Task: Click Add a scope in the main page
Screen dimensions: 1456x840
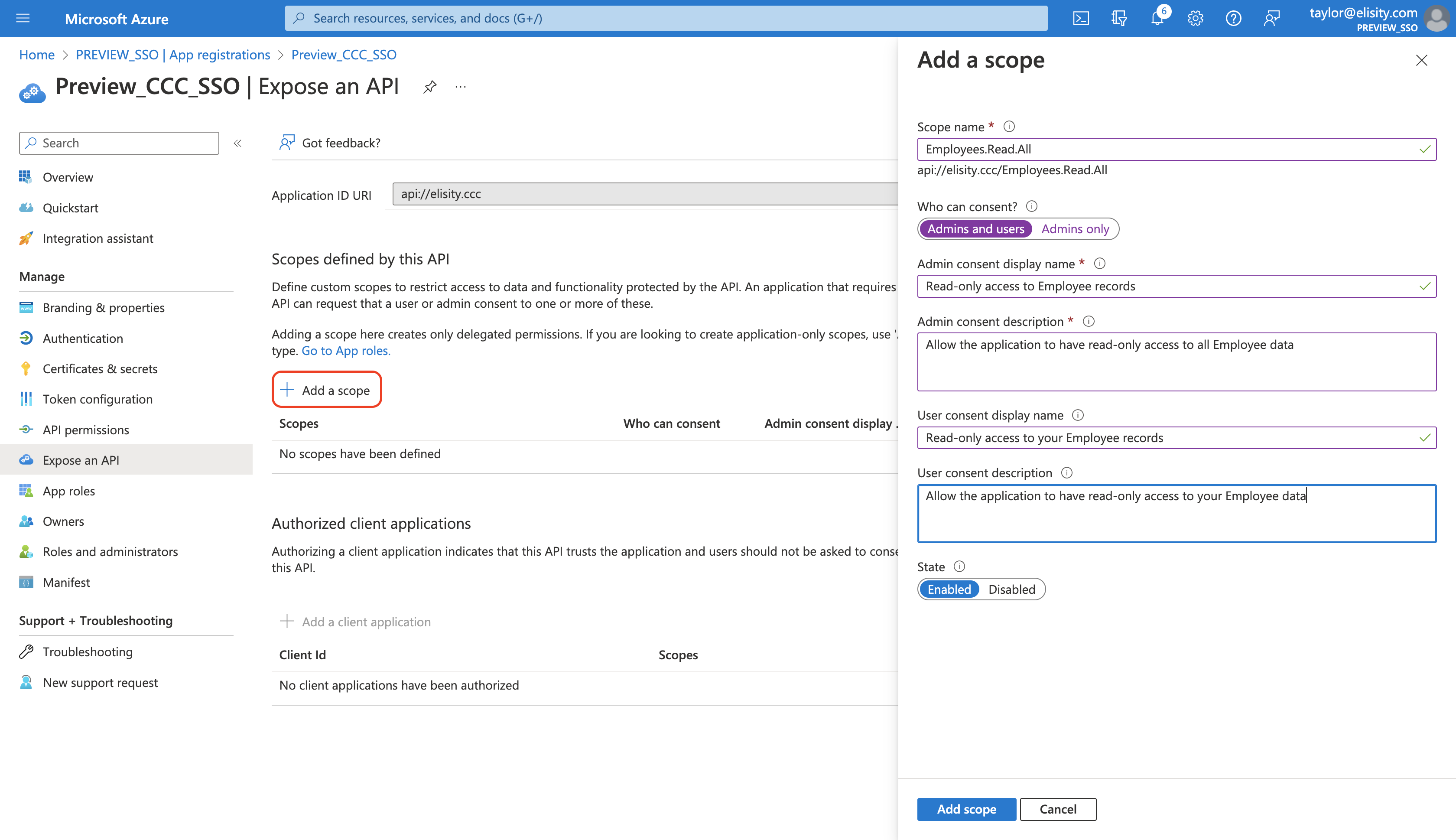Action: click(326, 390)
